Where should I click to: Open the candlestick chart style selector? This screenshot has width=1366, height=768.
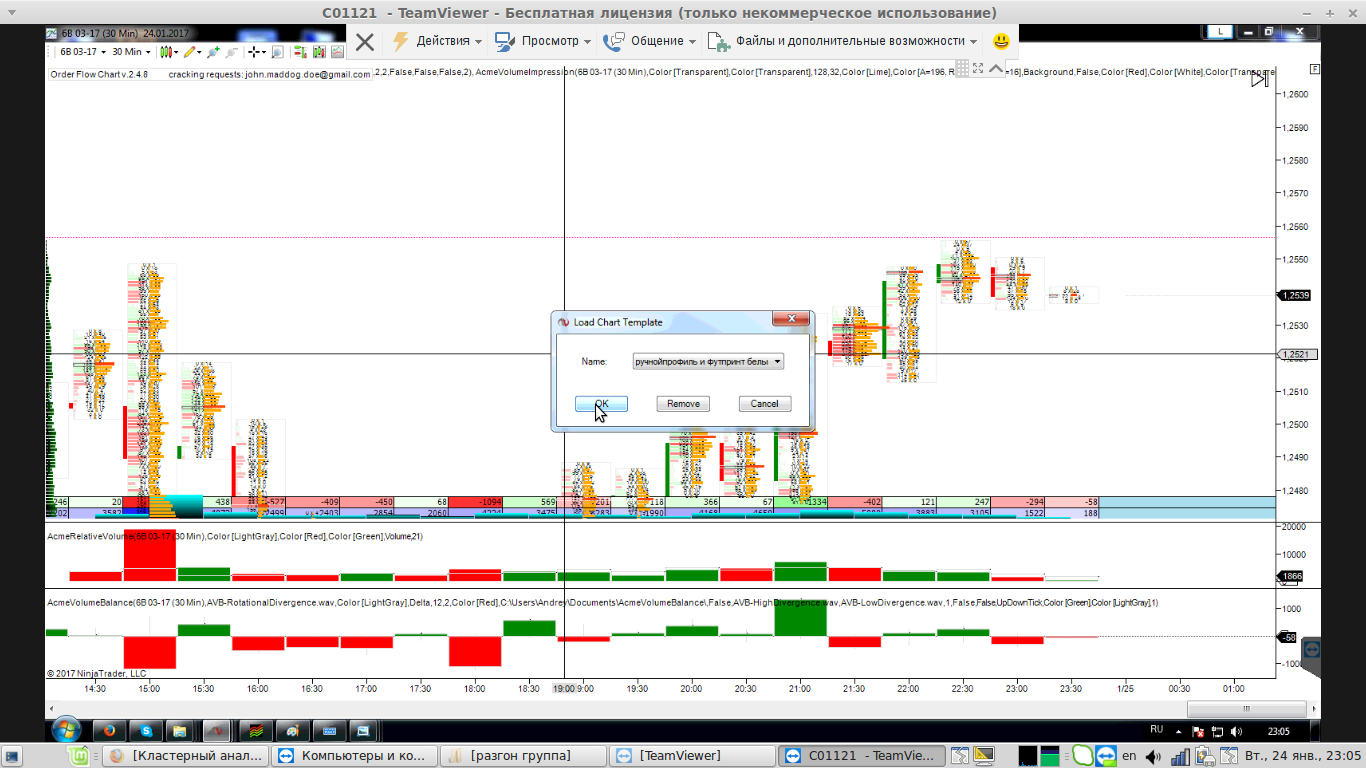pyautogui.click(x=168, y=51)
